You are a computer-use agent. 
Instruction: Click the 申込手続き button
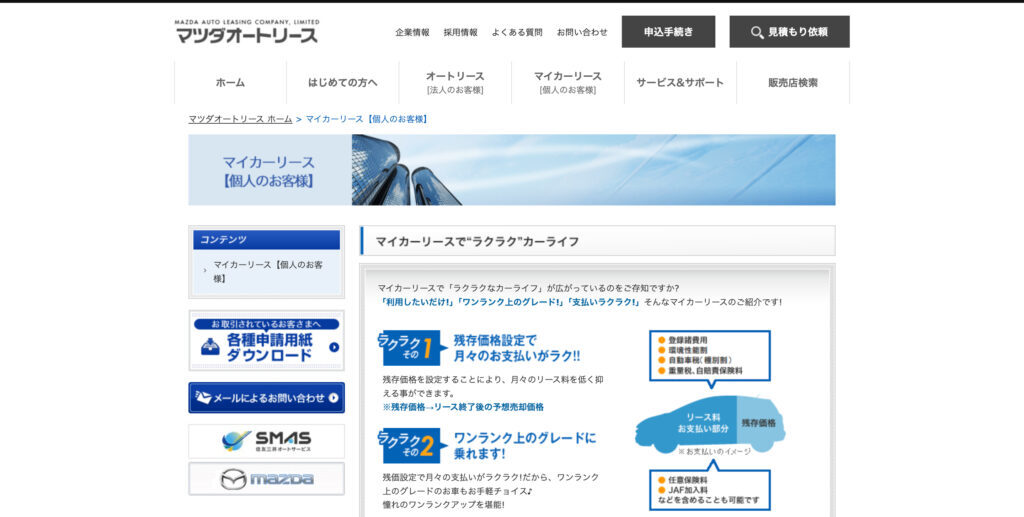pos(668,31)
